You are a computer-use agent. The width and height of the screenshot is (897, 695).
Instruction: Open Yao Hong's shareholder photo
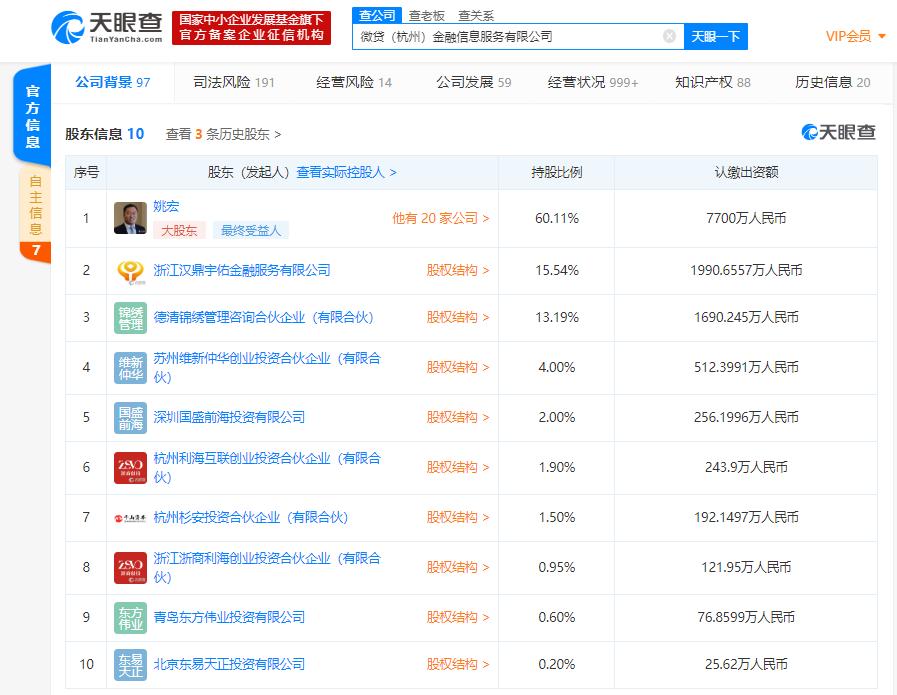[130, 218]
